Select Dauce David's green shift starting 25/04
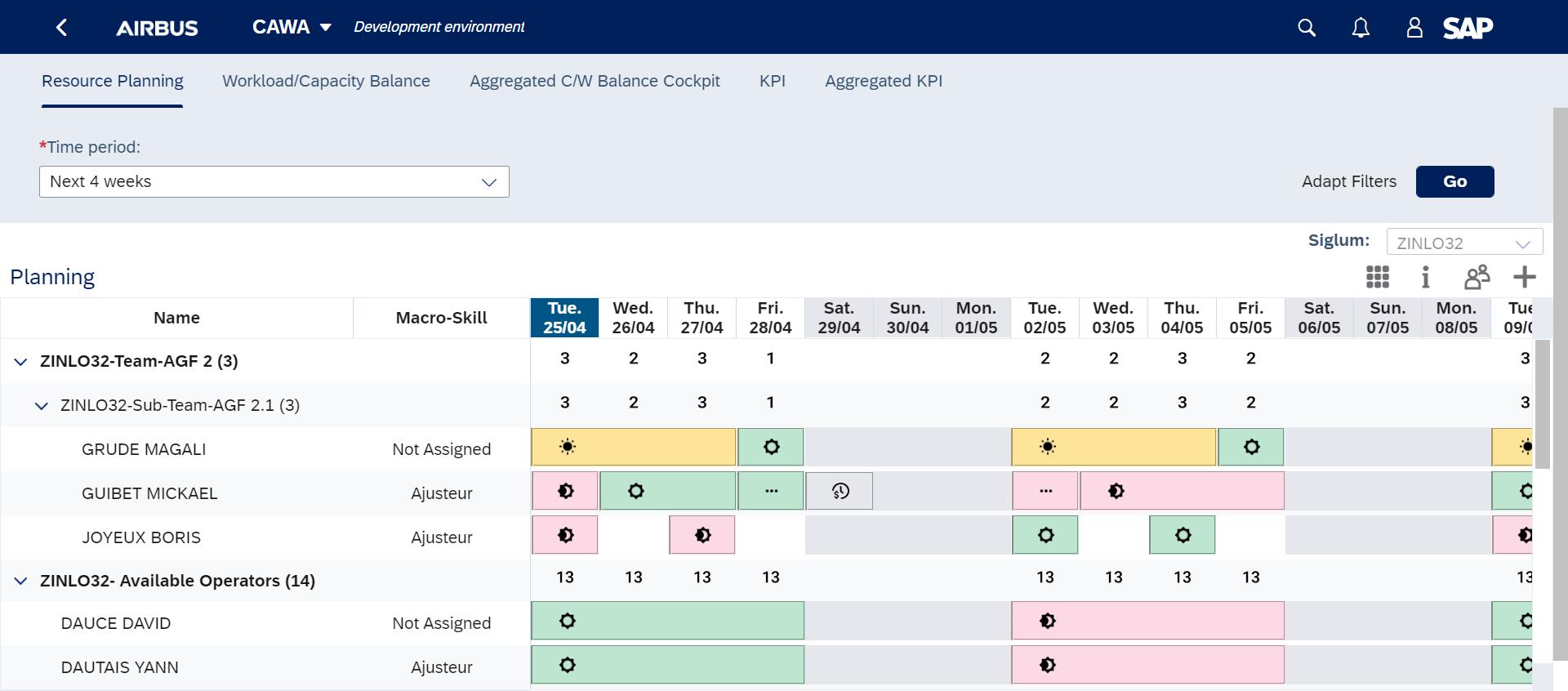This screenshot has width=1568, height=691. 668,621
